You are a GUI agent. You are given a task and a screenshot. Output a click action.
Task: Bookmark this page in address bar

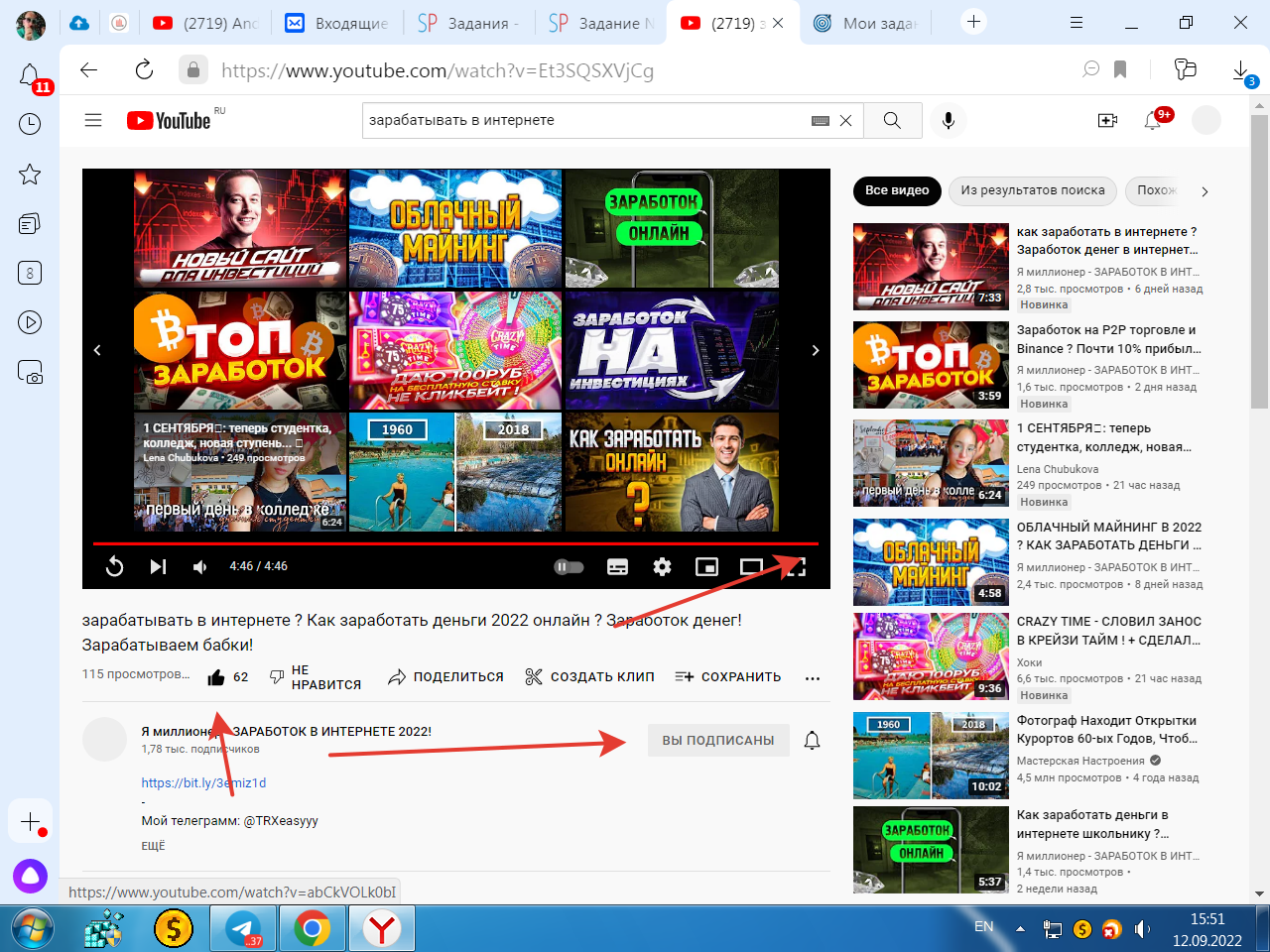click(1120, 69)
